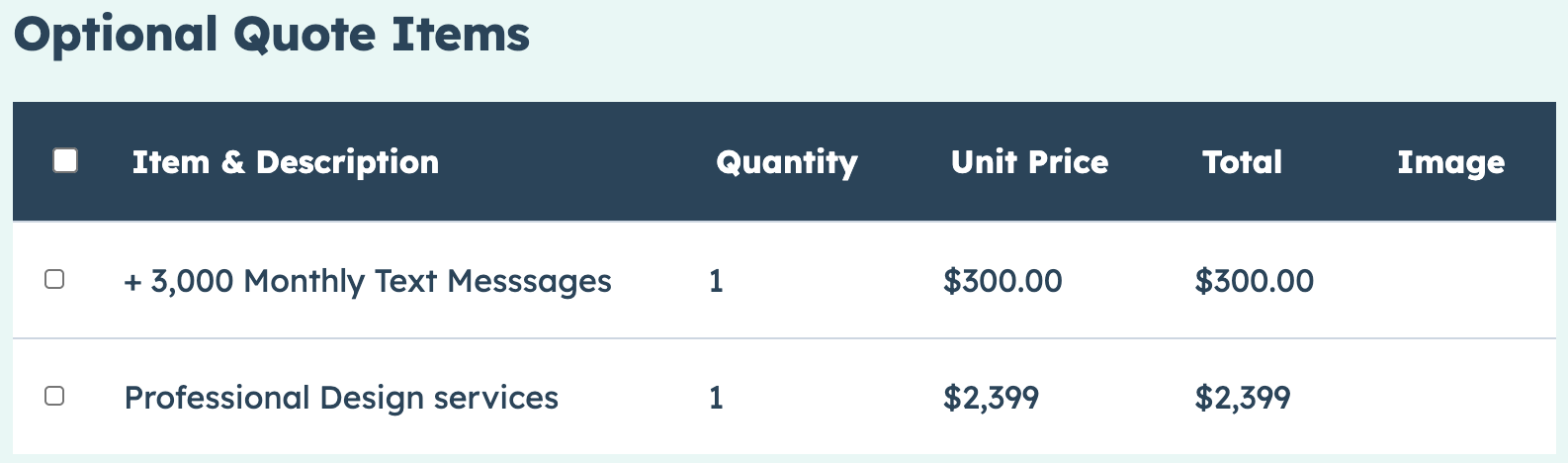The width and height of the screenshot is (1568, 463).
Task: Check the Professional Design services checkbox
Action: (x=54, y=397)
